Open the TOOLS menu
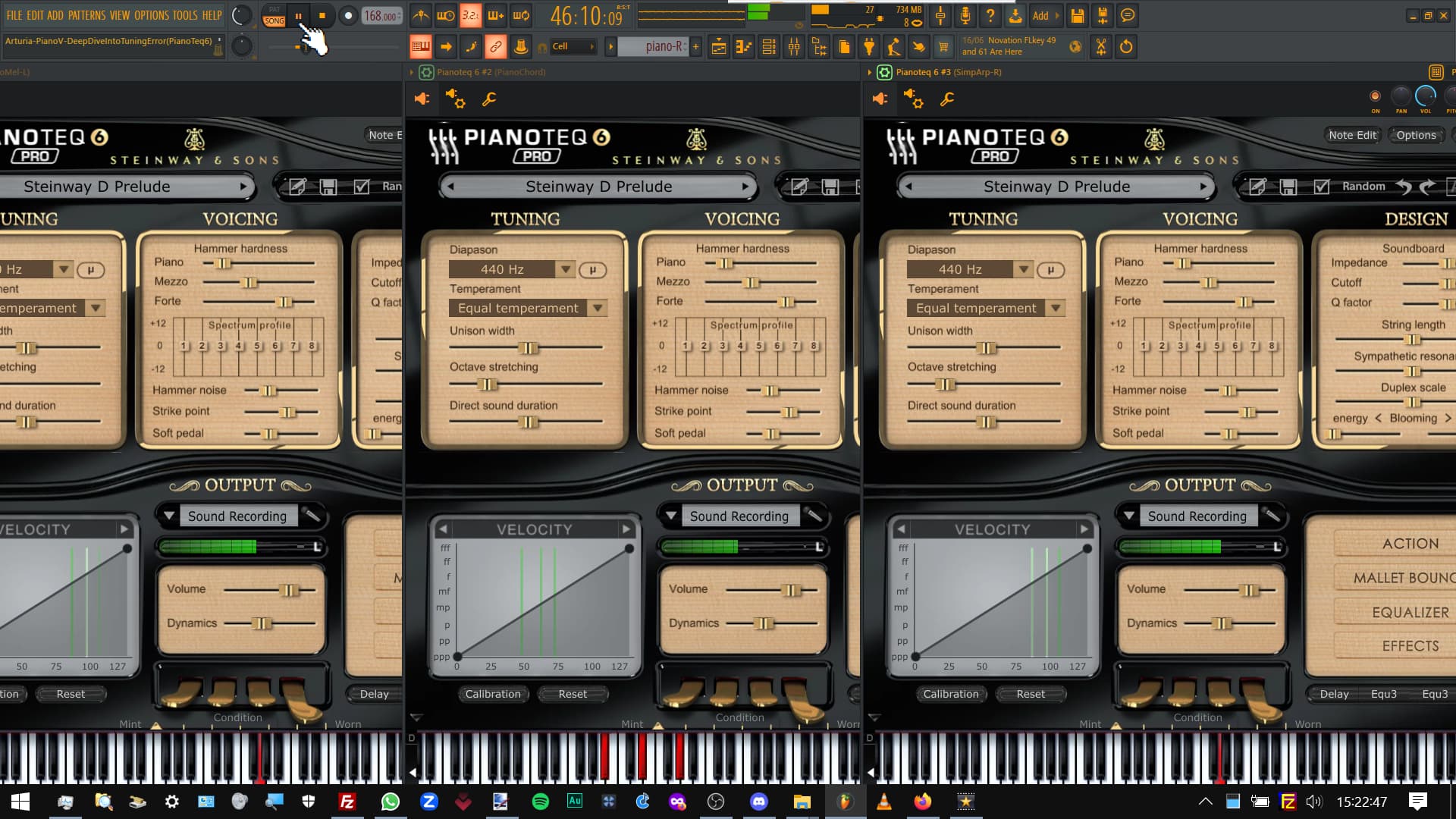 point(185,15)
